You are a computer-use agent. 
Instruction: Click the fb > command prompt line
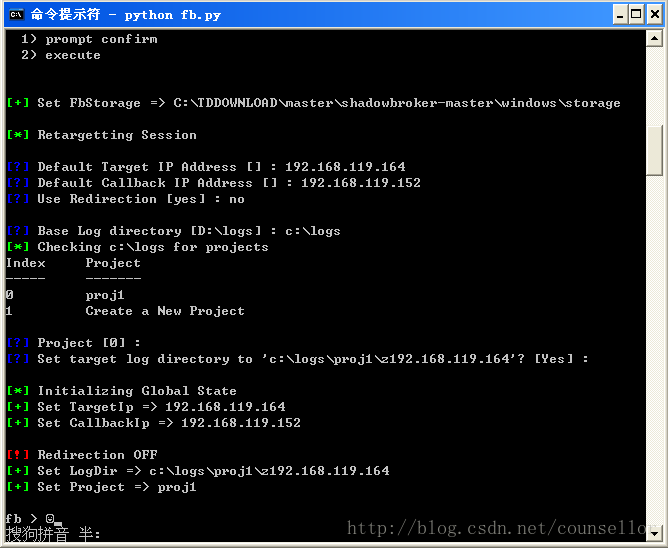[22, 519]
